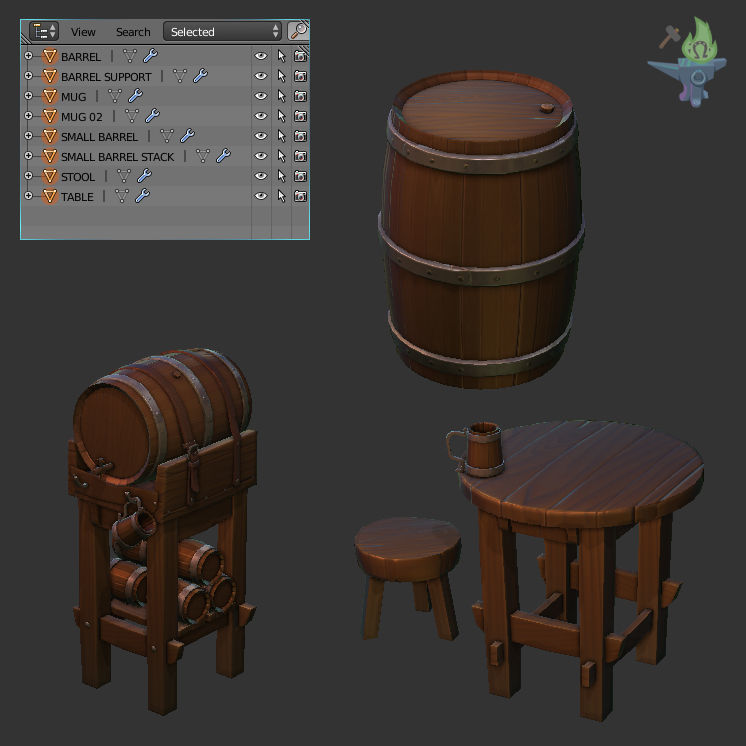The height and width of the screenshot is (746, 746).
Task: Click the BARREL object mesh icon
Action: pyautogui.click(x=49, y=56)
